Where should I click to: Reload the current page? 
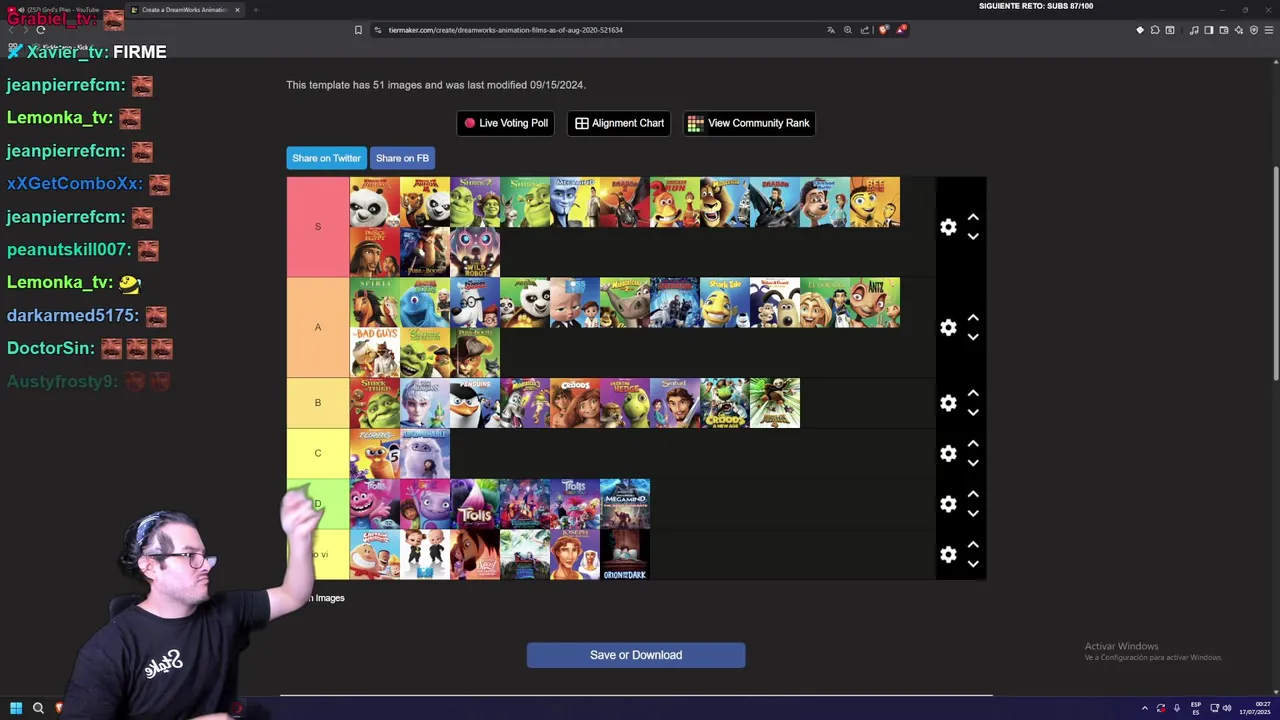point(40,30)
